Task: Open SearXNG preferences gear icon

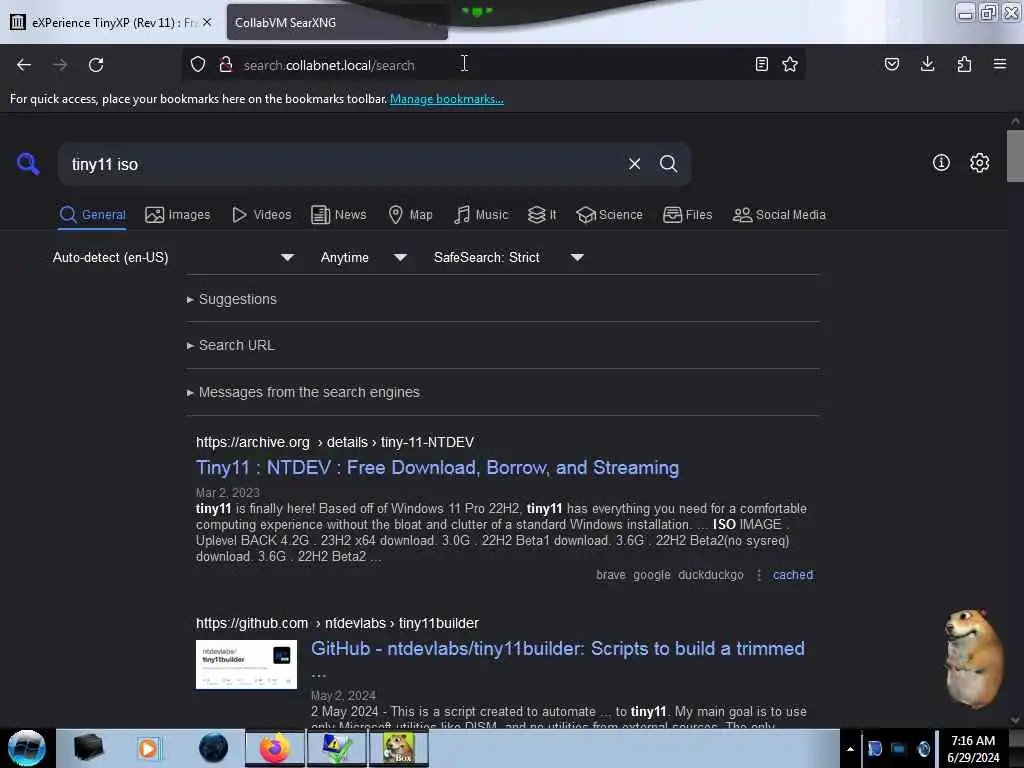Action: (x=980, y=163)
